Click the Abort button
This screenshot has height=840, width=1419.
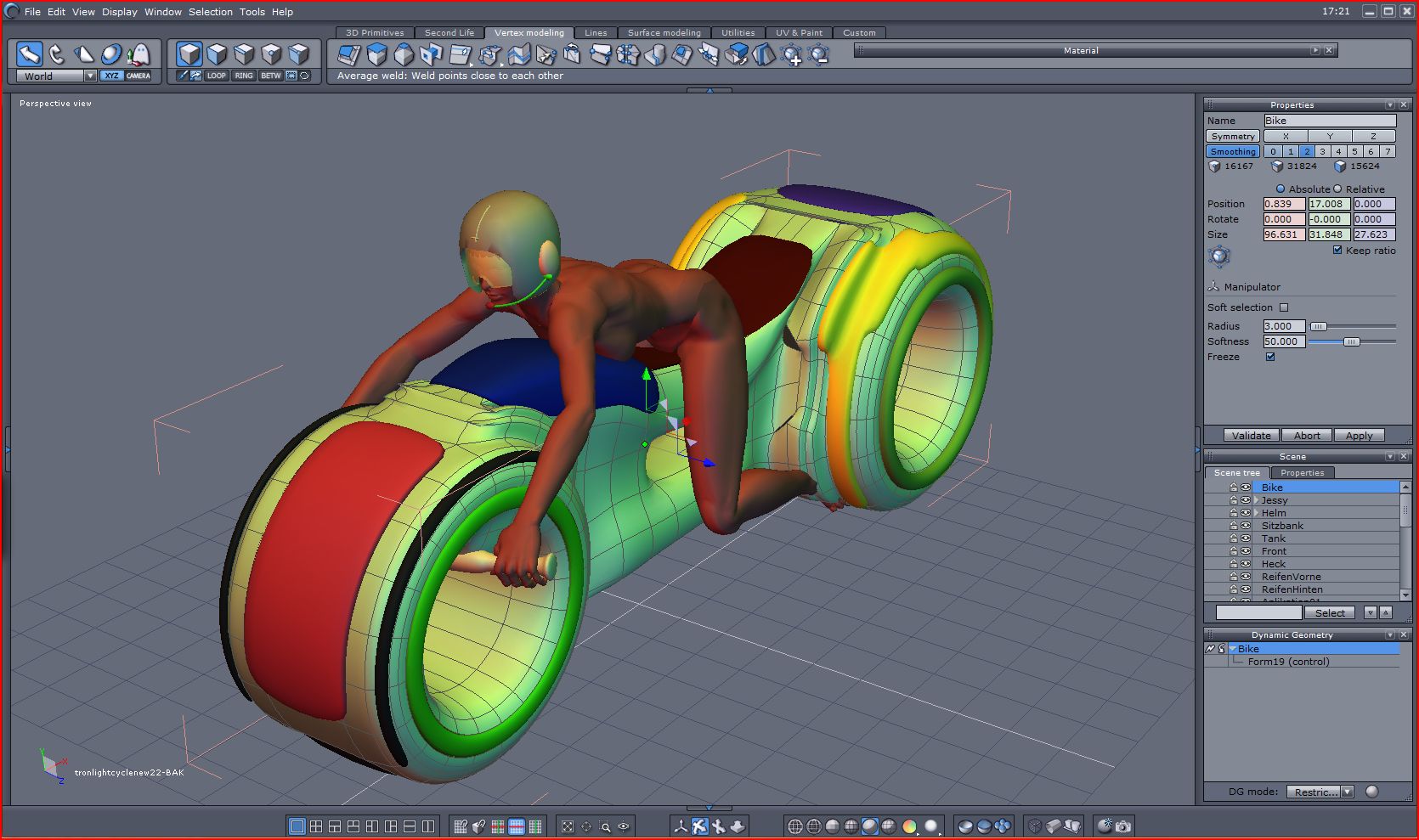[1307, 436]
